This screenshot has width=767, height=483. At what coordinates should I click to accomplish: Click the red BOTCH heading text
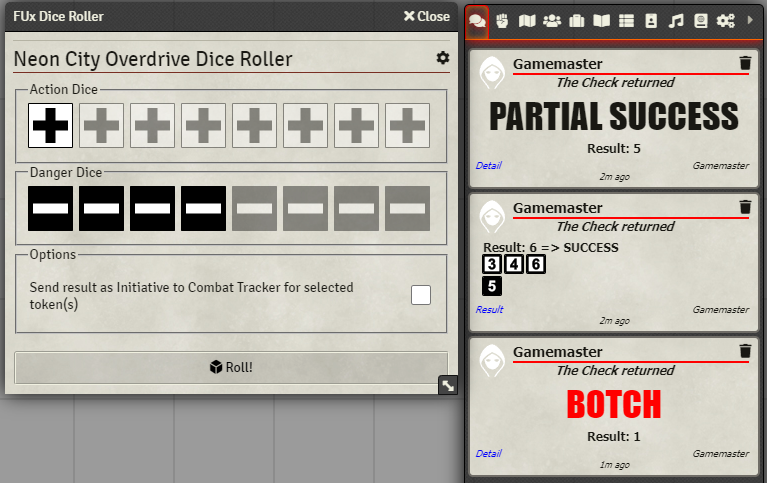click(614, 404)
